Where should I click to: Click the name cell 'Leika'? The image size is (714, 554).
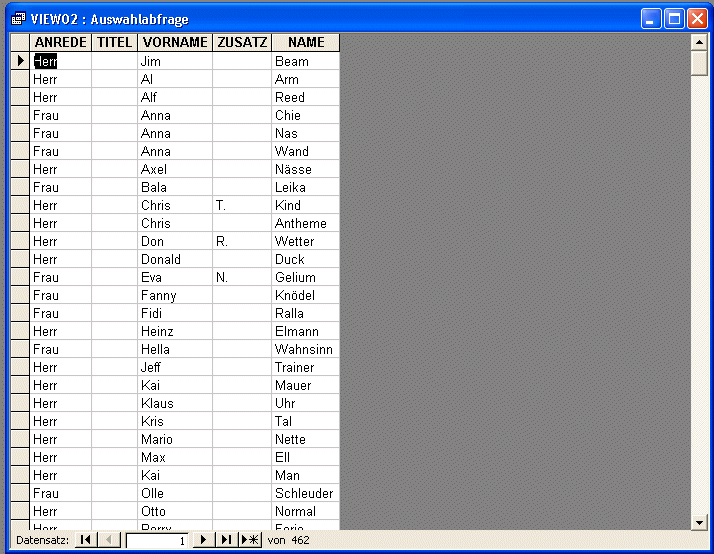(x=306, y=187)
